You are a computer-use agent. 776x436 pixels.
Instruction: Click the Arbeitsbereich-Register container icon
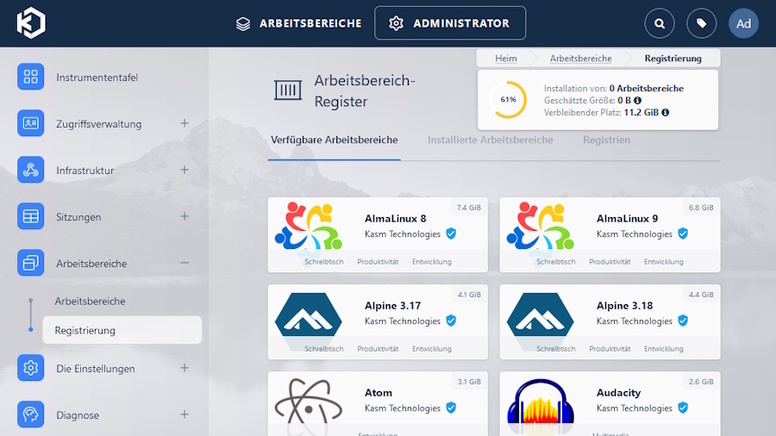coord(288,90)
